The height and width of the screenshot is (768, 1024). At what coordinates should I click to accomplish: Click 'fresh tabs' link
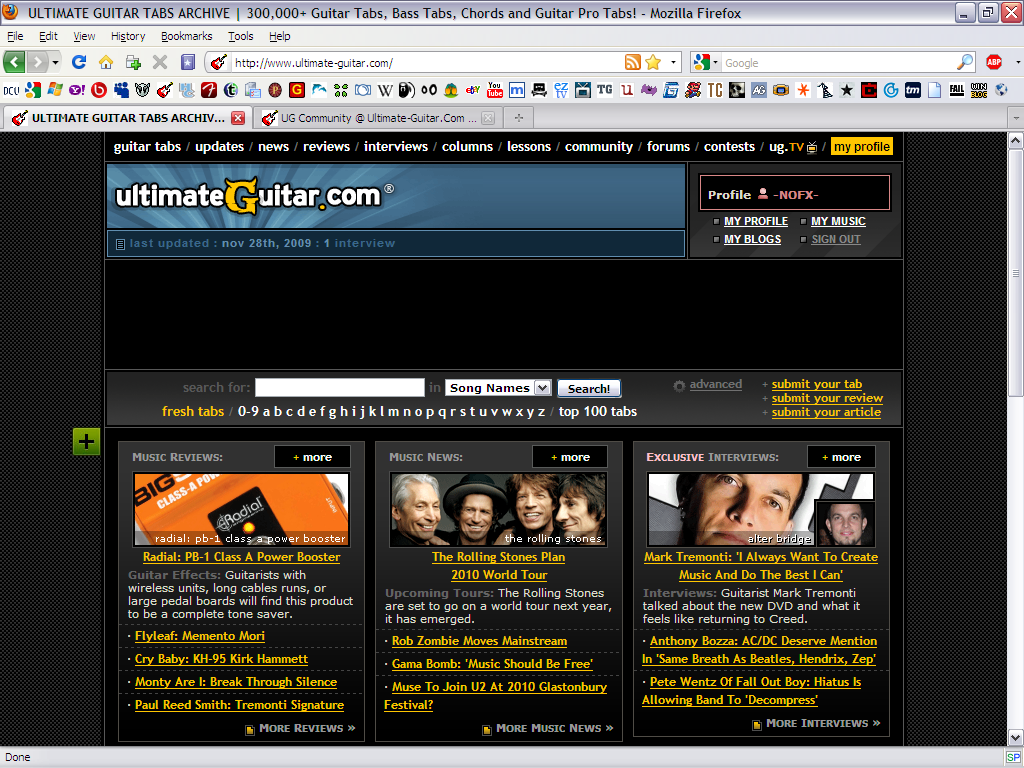pos(193,411)
